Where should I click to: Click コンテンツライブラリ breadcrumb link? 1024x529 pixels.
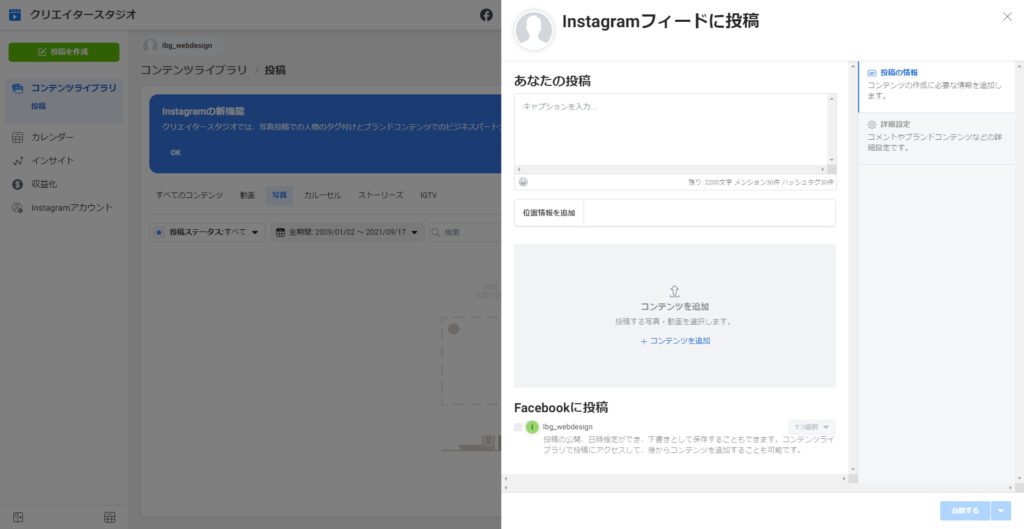coord(194,70)
